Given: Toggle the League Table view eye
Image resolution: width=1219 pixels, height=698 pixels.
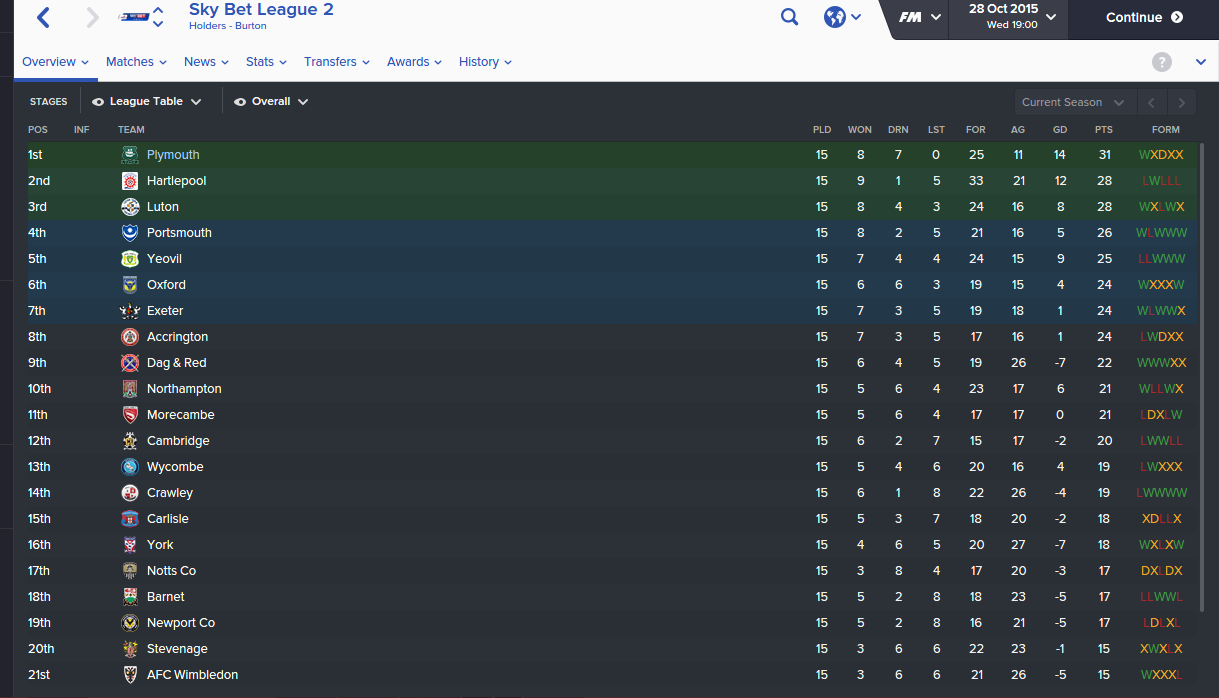Looking at the screenshot, I should point(98,102).
